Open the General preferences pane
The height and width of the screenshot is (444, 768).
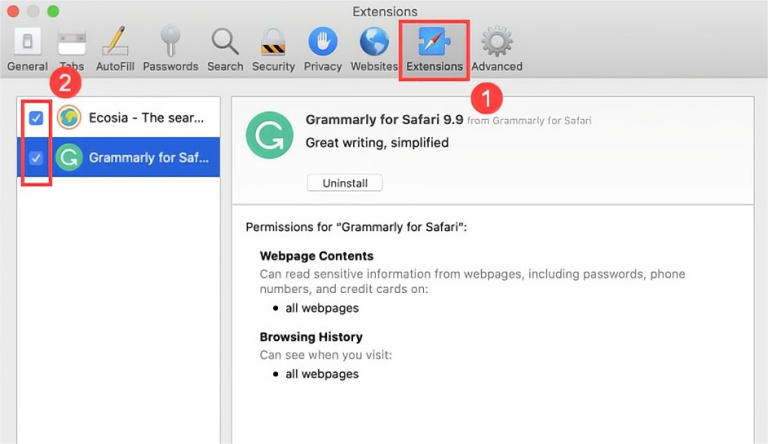(27, 48)
